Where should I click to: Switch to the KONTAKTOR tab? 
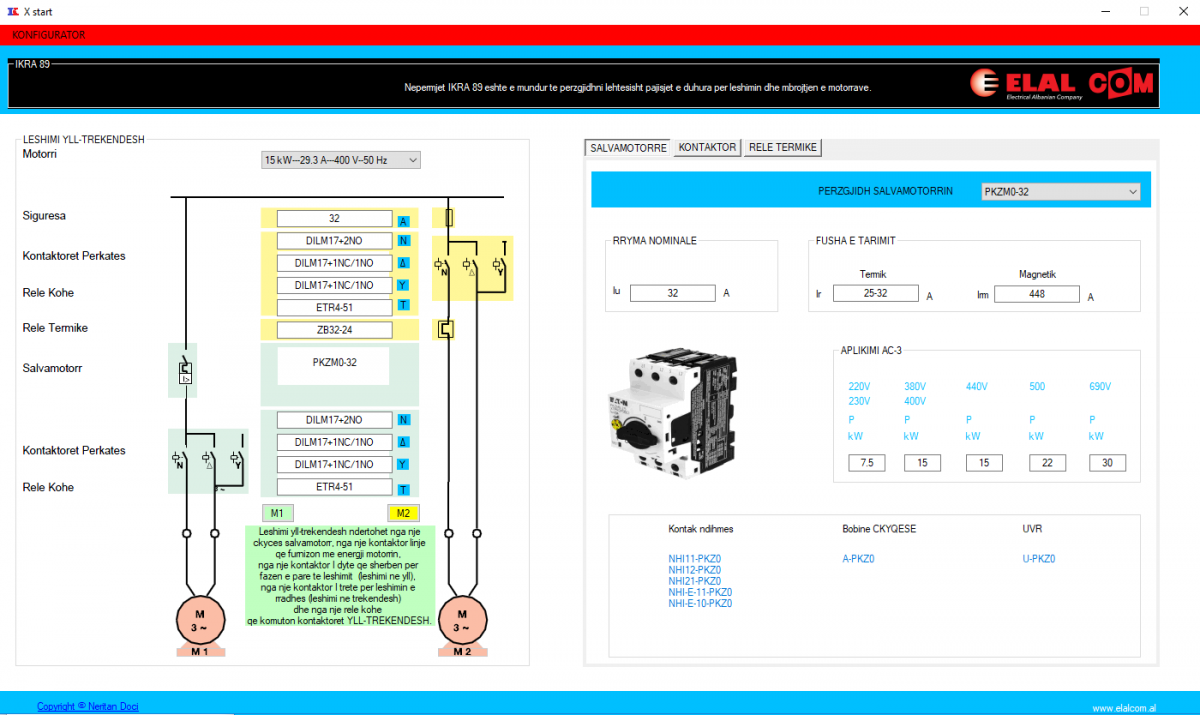click(707, 147)
